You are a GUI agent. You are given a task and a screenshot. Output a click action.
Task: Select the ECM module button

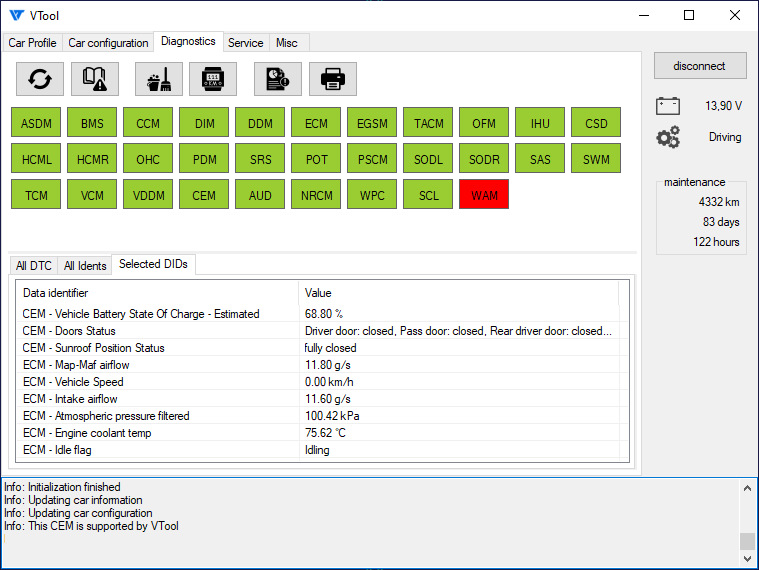(x=316, y=124)
